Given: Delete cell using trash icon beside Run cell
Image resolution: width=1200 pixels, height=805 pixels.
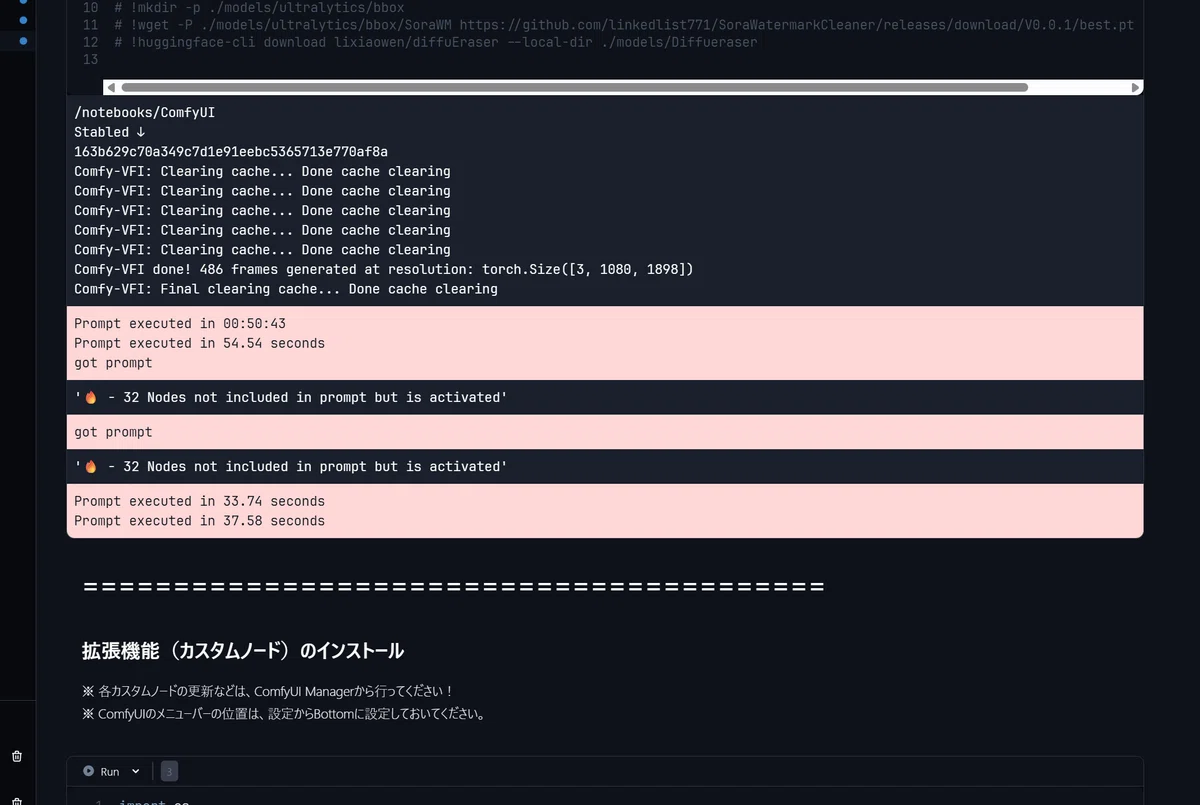Looking at the screenshot, I should coord(17,757).
